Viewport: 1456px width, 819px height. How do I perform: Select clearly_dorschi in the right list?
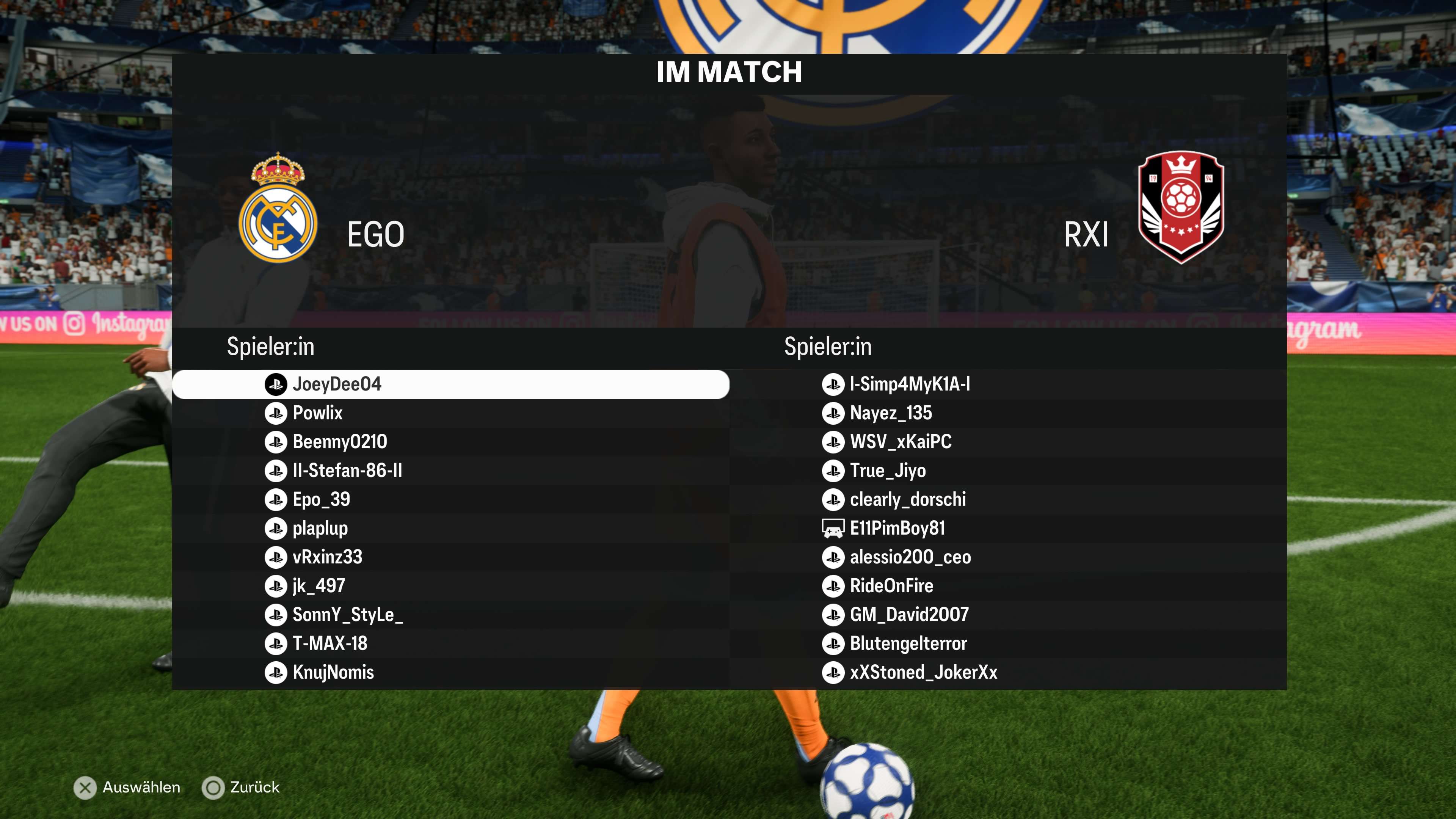[1008, 500]
